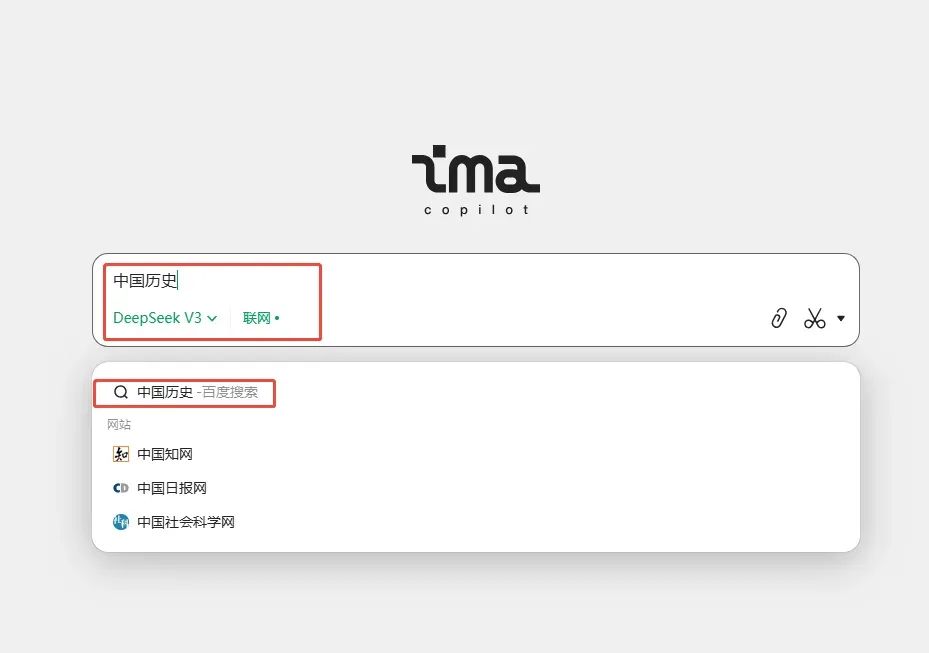Go to the 中国社会科学网 suggestion

click(186, 522)
